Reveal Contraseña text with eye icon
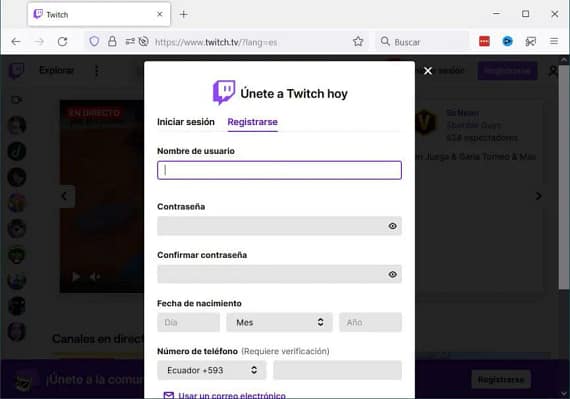This screenshot has height=399, width=570. (x=392, y=226)
